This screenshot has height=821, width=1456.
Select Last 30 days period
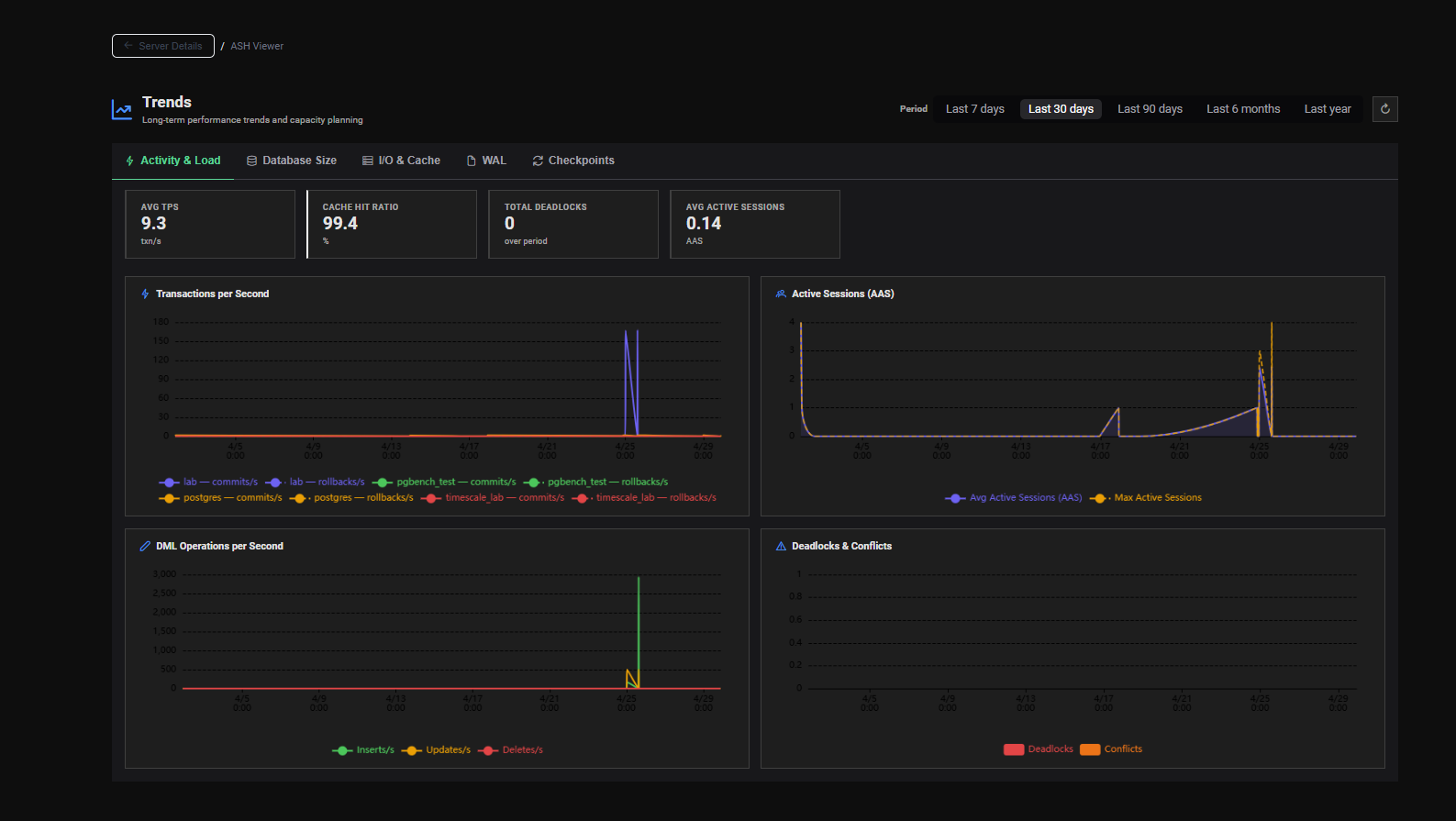pos(1061,109)
